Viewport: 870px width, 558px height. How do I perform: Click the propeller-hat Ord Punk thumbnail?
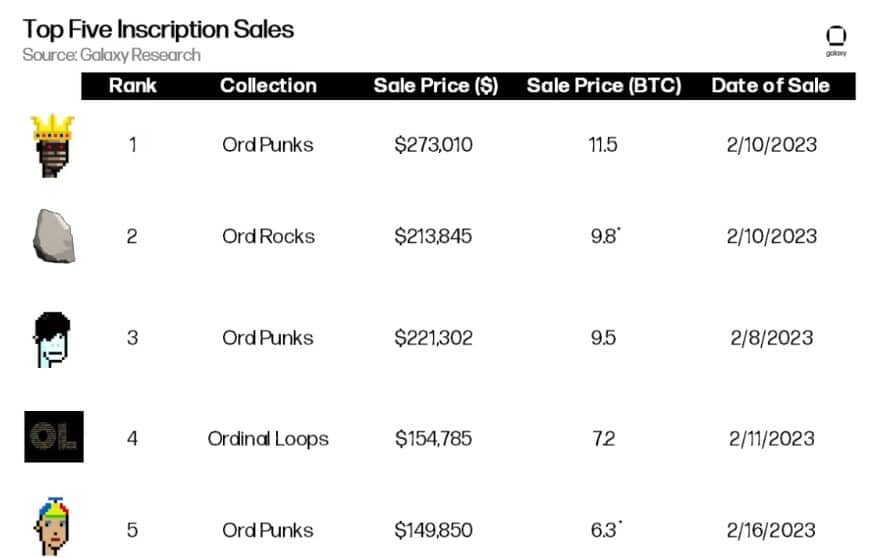(x=53, y=524)
